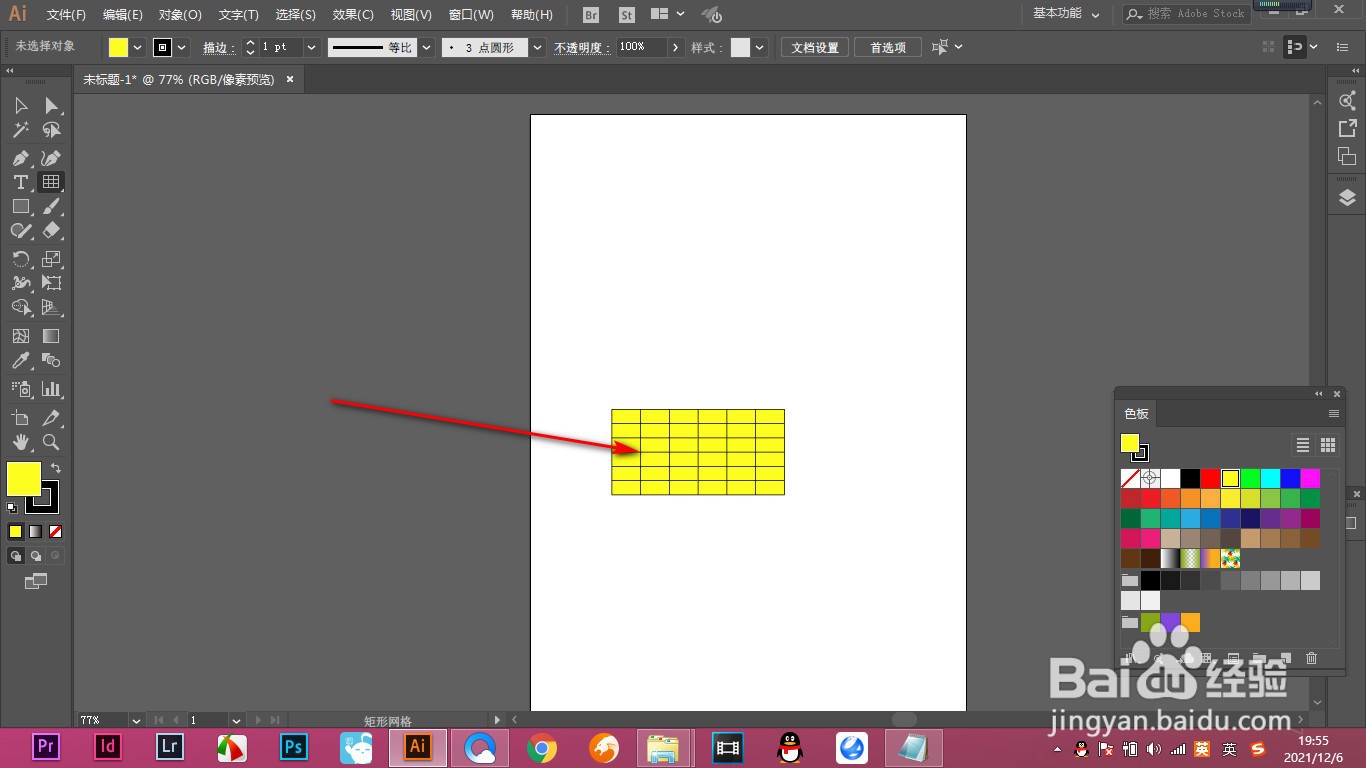Select the Rotate tool
Image resolution: width=1366 pixels, height=768 pixels.
tap(20, 259)
